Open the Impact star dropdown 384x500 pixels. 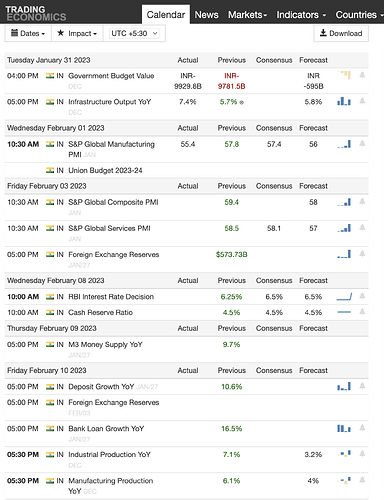[x=77, y=33]
